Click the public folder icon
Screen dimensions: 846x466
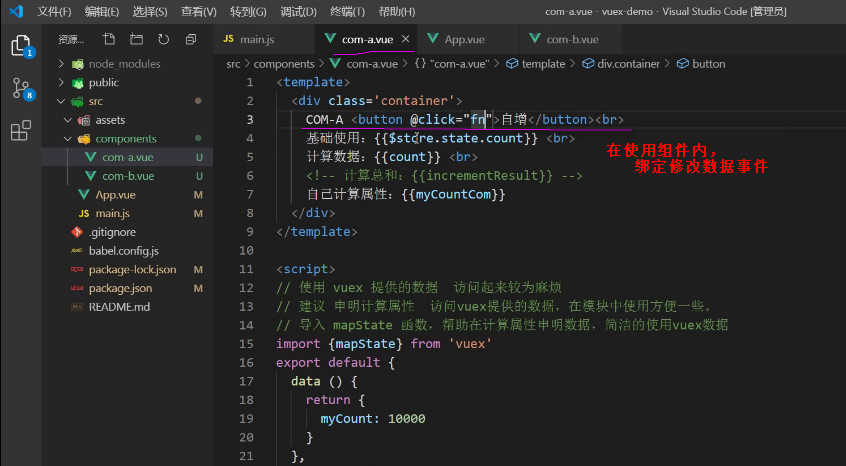[x=78, y=83]
